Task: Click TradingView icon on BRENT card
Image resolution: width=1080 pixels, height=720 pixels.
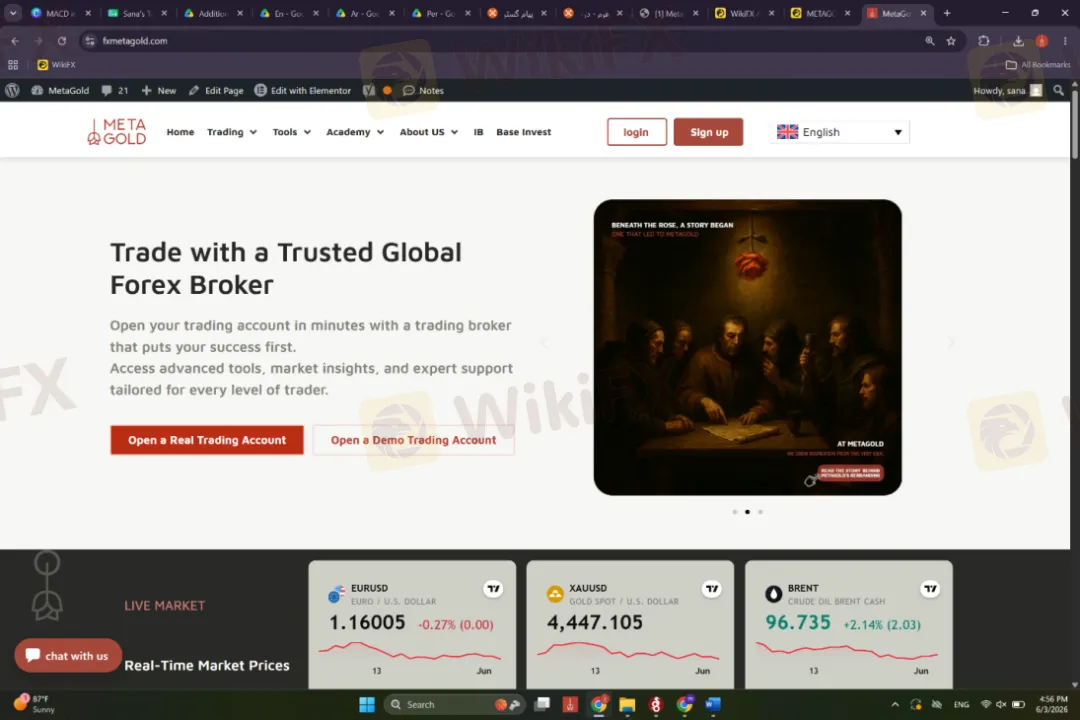Action: pos(930,588)
